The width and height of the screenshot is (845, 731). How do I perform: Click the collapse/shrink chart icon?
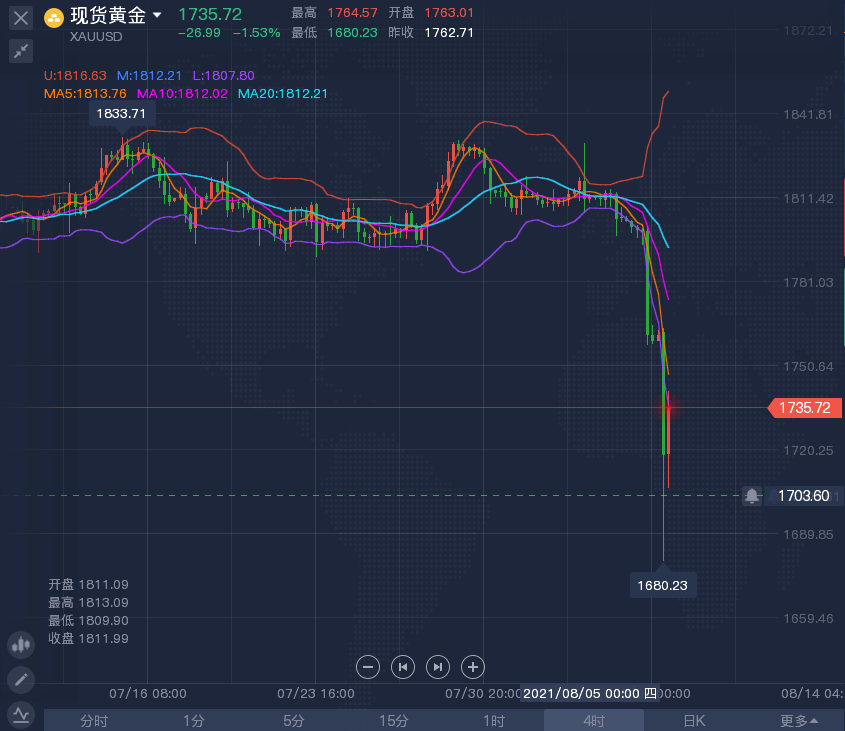(x=21, y=51)
